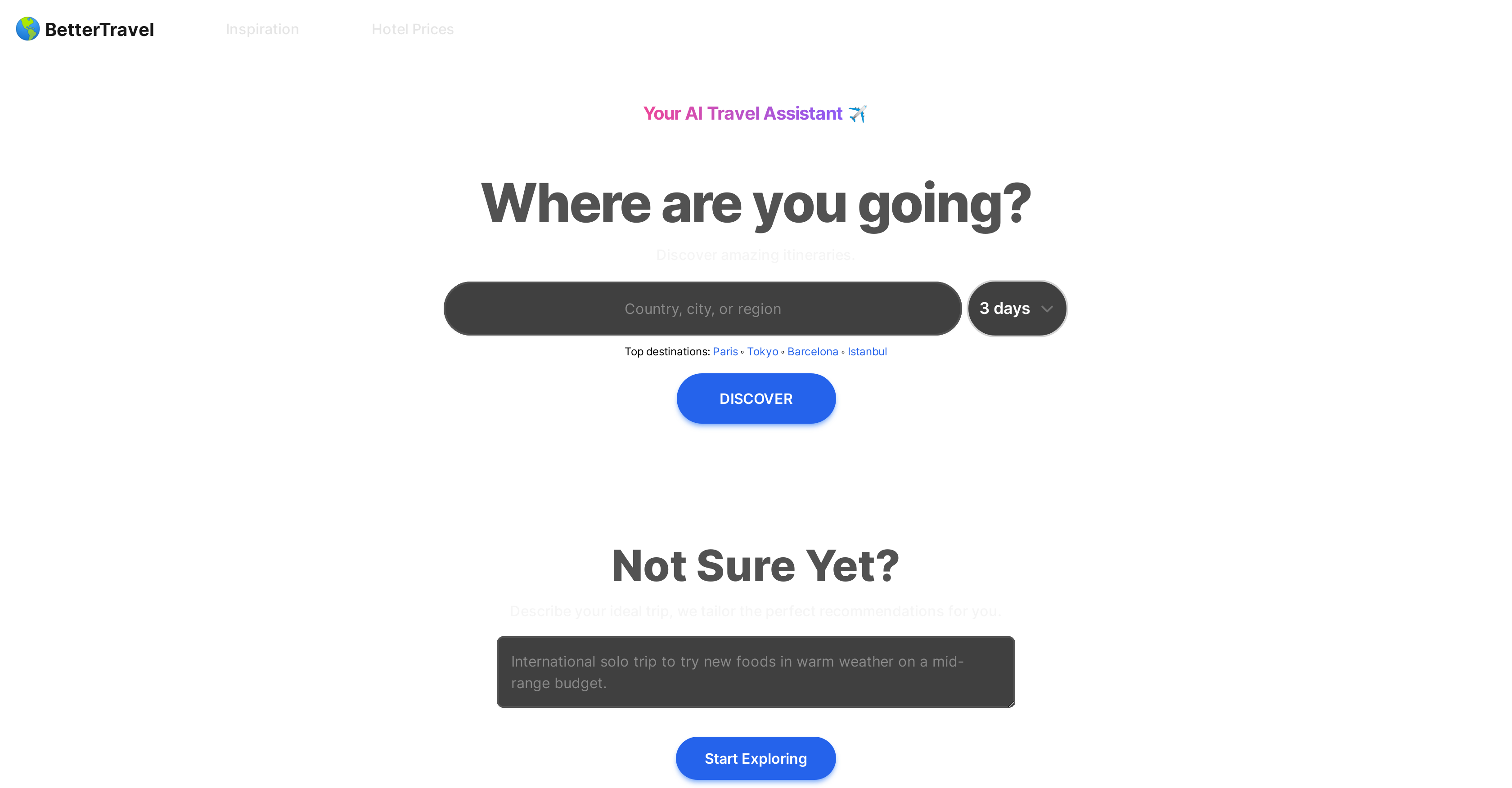Click the AI Travel Assistant airplane icon
Viewport: 1512px width, 788px height.
point(858,113)
